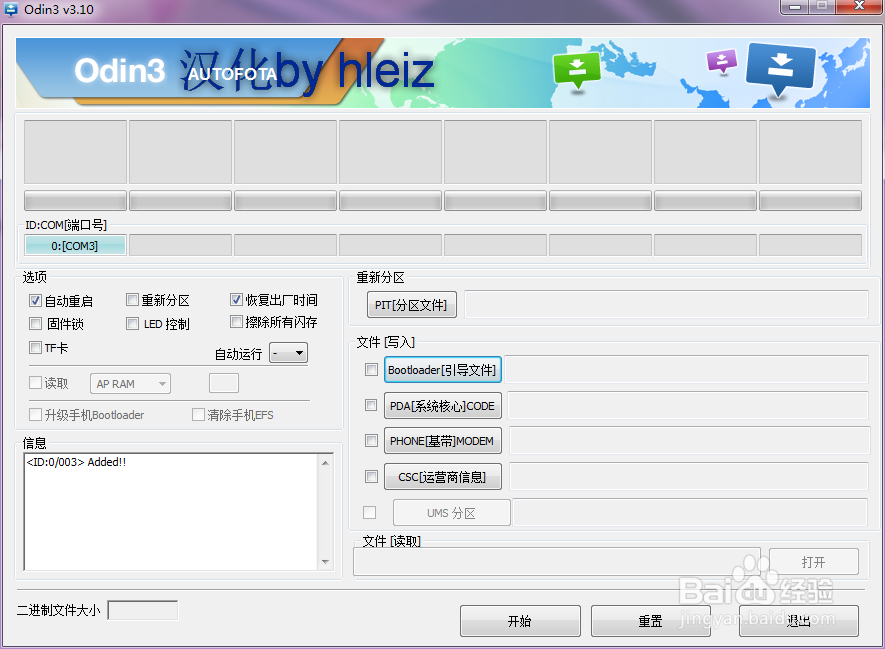The width and height of the screenshot is (885, 649).
Task: Open the AP RAM dropdown
Action: point(130,384)
